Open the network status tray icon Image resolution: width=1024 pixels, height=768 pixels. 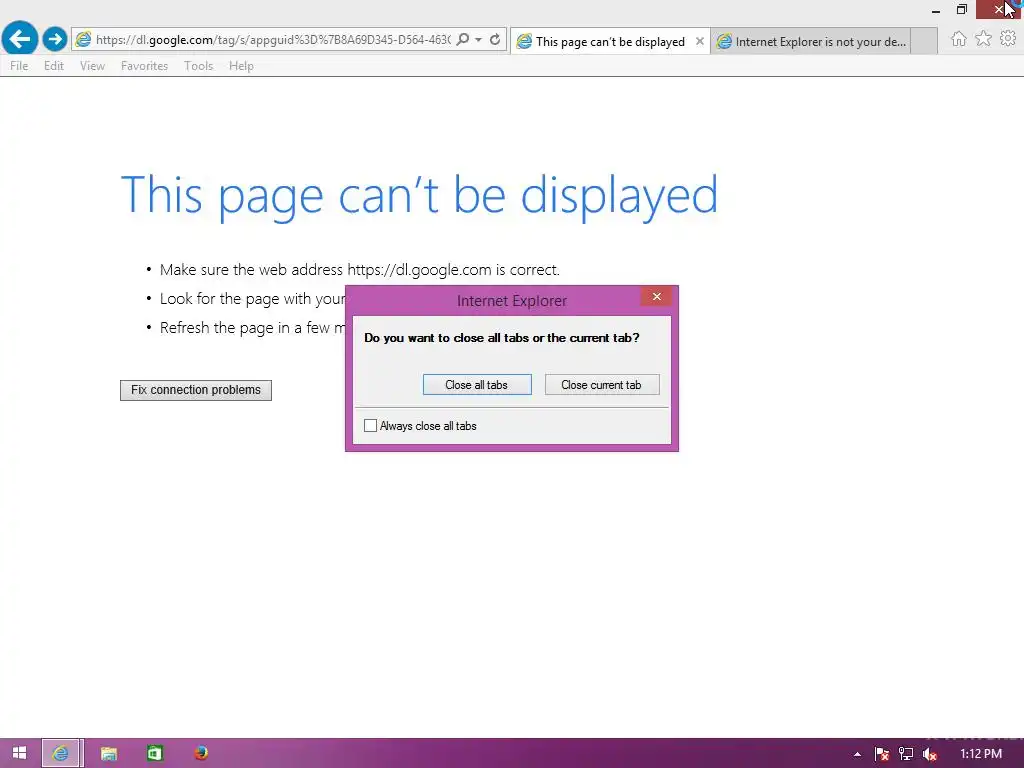click(906, 754)
